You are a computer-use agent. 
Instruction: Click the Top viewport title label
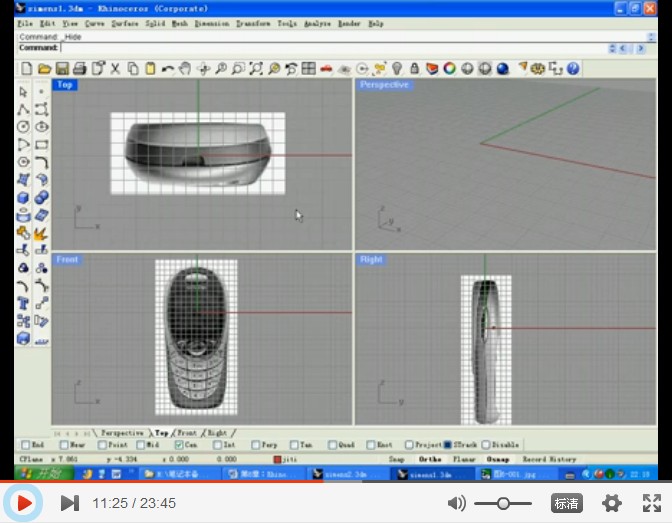click(65, 84)
